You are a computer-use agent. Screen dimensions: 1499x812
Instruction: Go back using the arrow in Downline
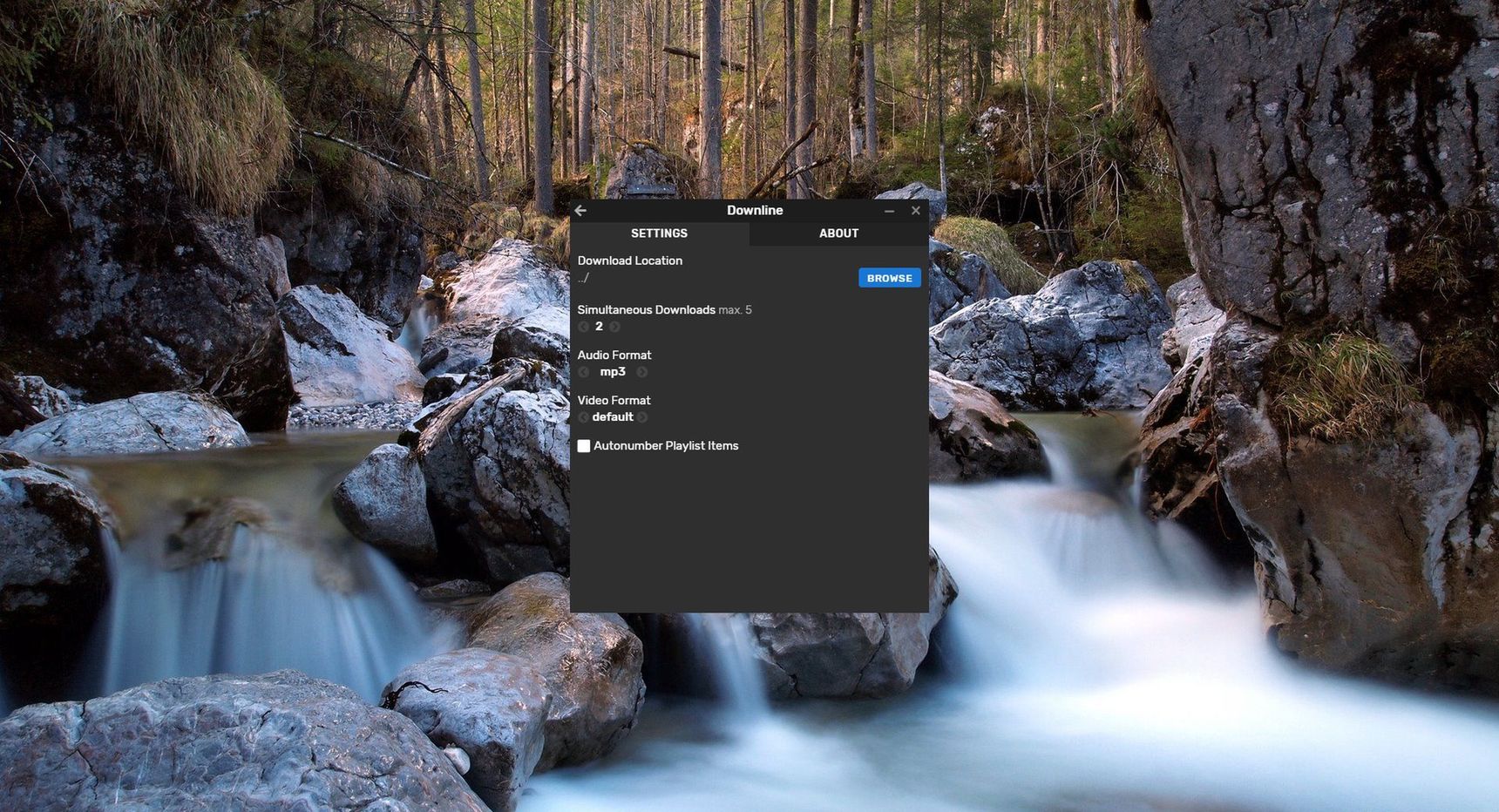coord(580,211)
